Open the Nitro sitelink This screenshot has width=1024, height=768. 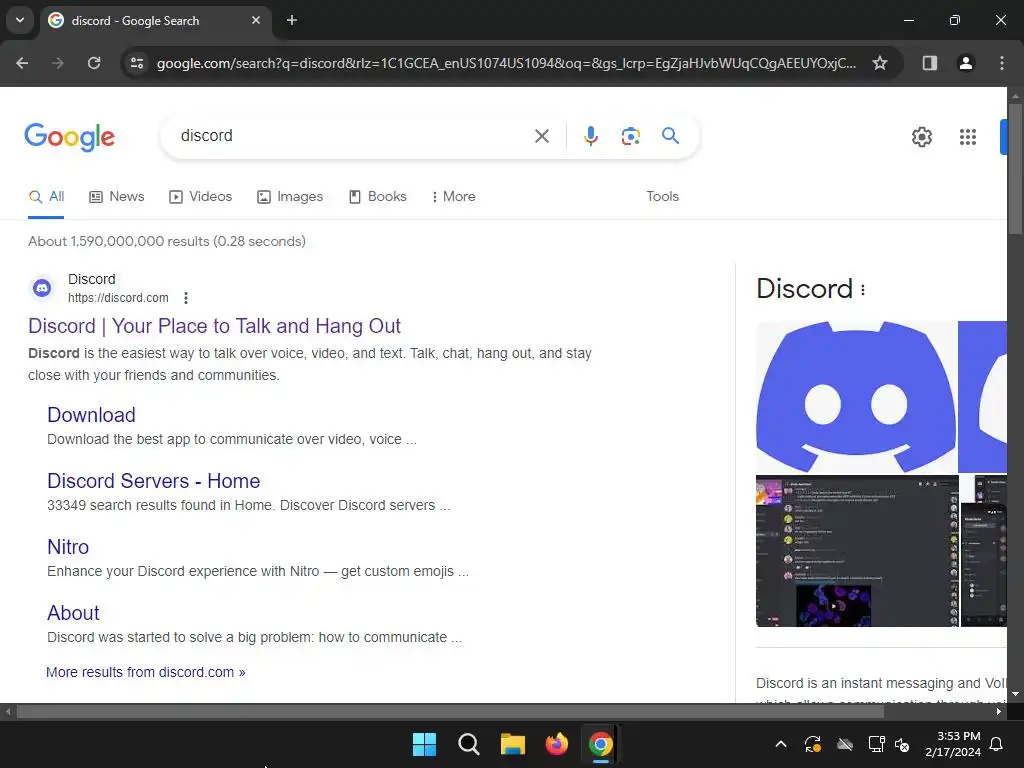(68, 547)
